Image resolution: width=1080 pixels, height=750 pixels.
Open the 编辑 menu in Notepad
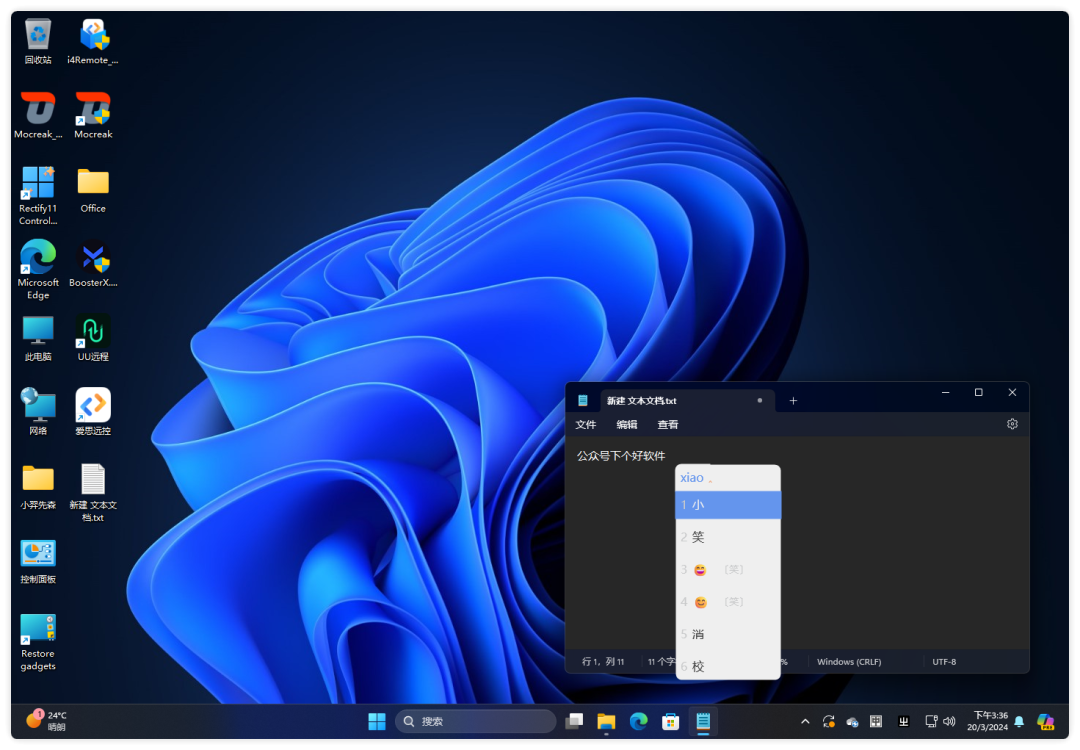point(627,425)
